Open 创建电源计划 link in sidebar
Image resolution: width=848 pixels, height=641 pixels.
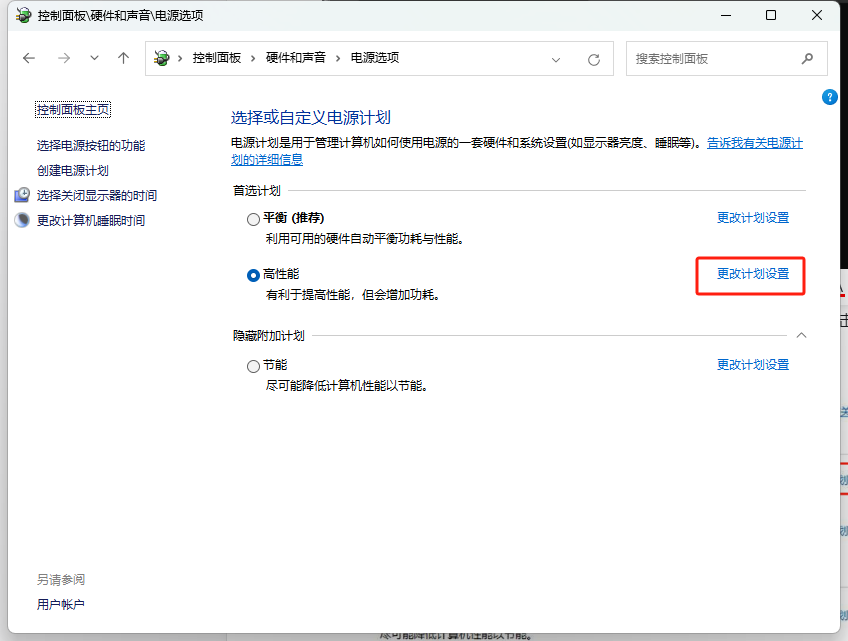[73, 170]
